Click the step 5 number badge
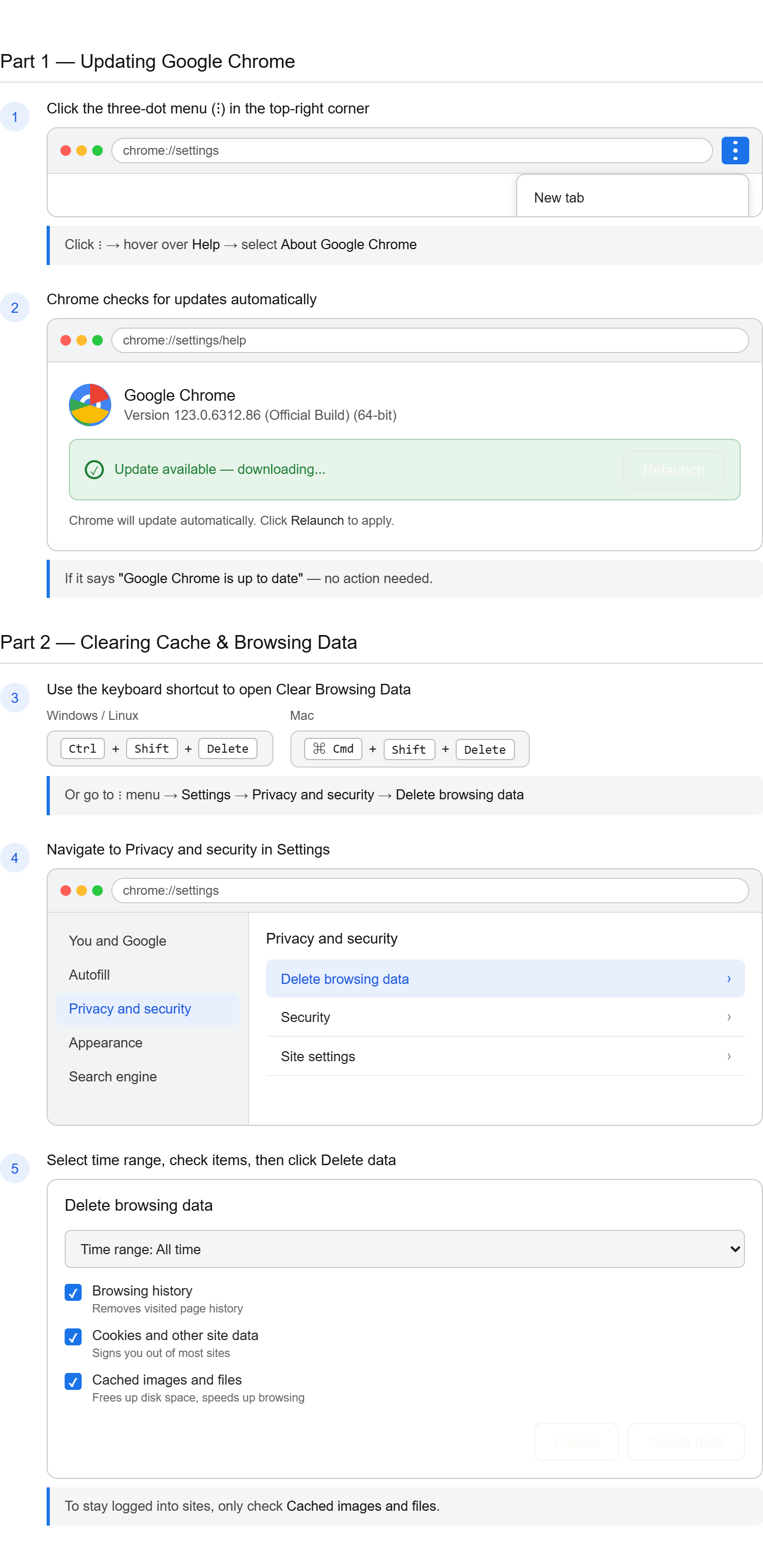Viewport: 763px width, 1568px height. [15, 1168]
